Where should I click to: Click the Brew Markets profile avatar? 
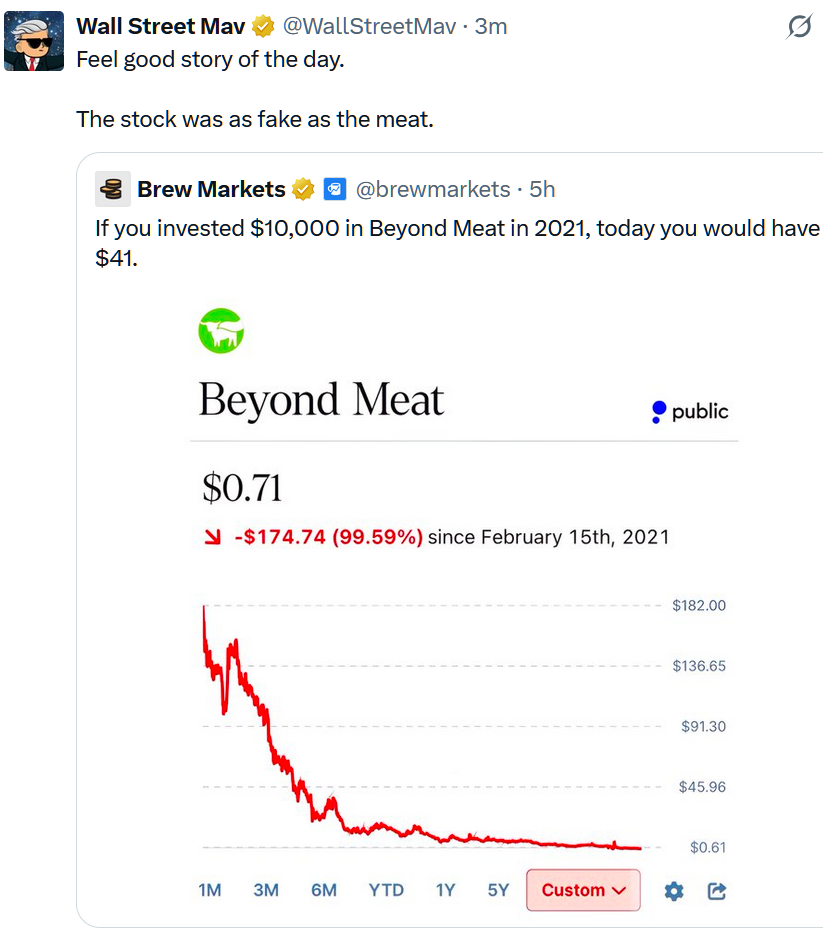click(113, 188)
